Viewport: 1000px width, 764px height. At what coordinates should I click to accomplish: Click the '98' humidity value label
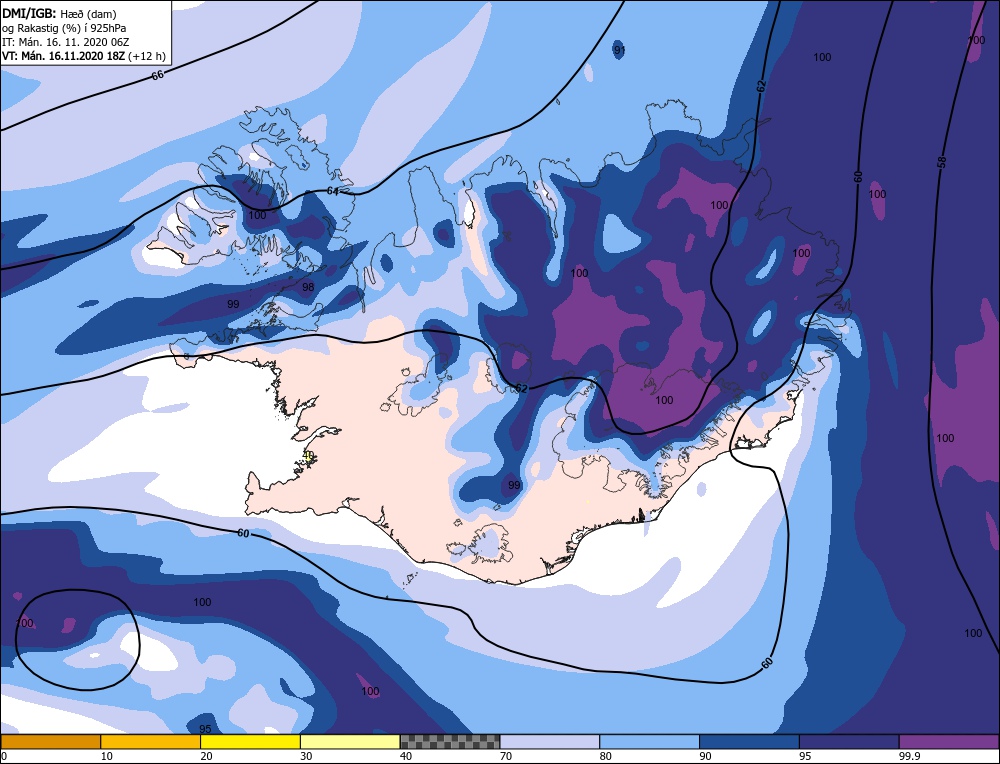point(308,287)
